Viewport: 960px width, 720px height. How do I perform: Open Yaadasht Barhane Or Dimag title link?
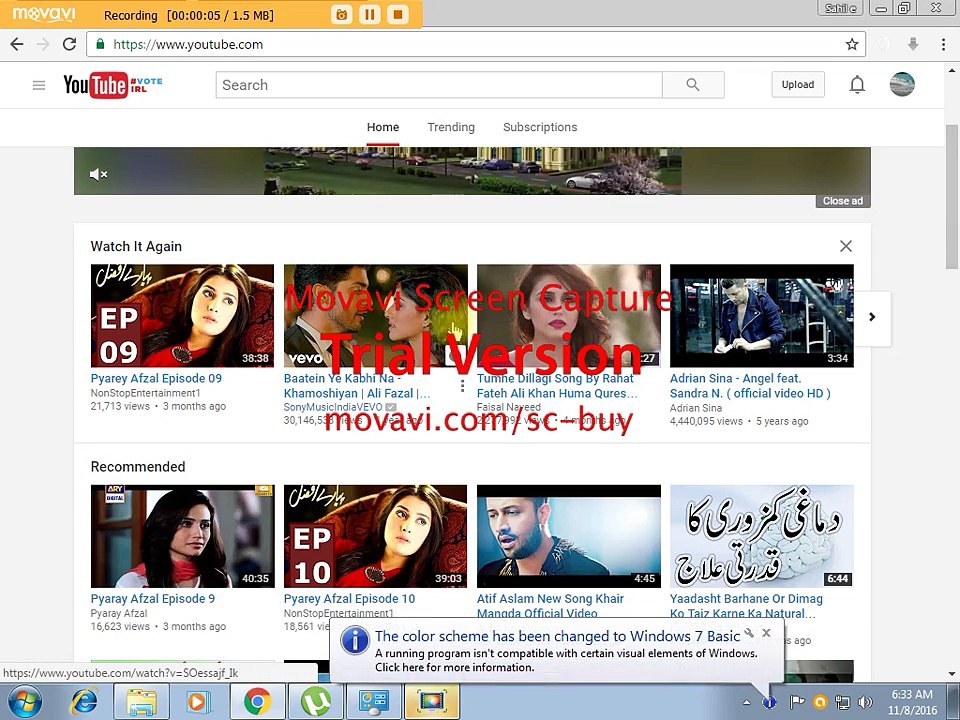click(x=746, y=606)
